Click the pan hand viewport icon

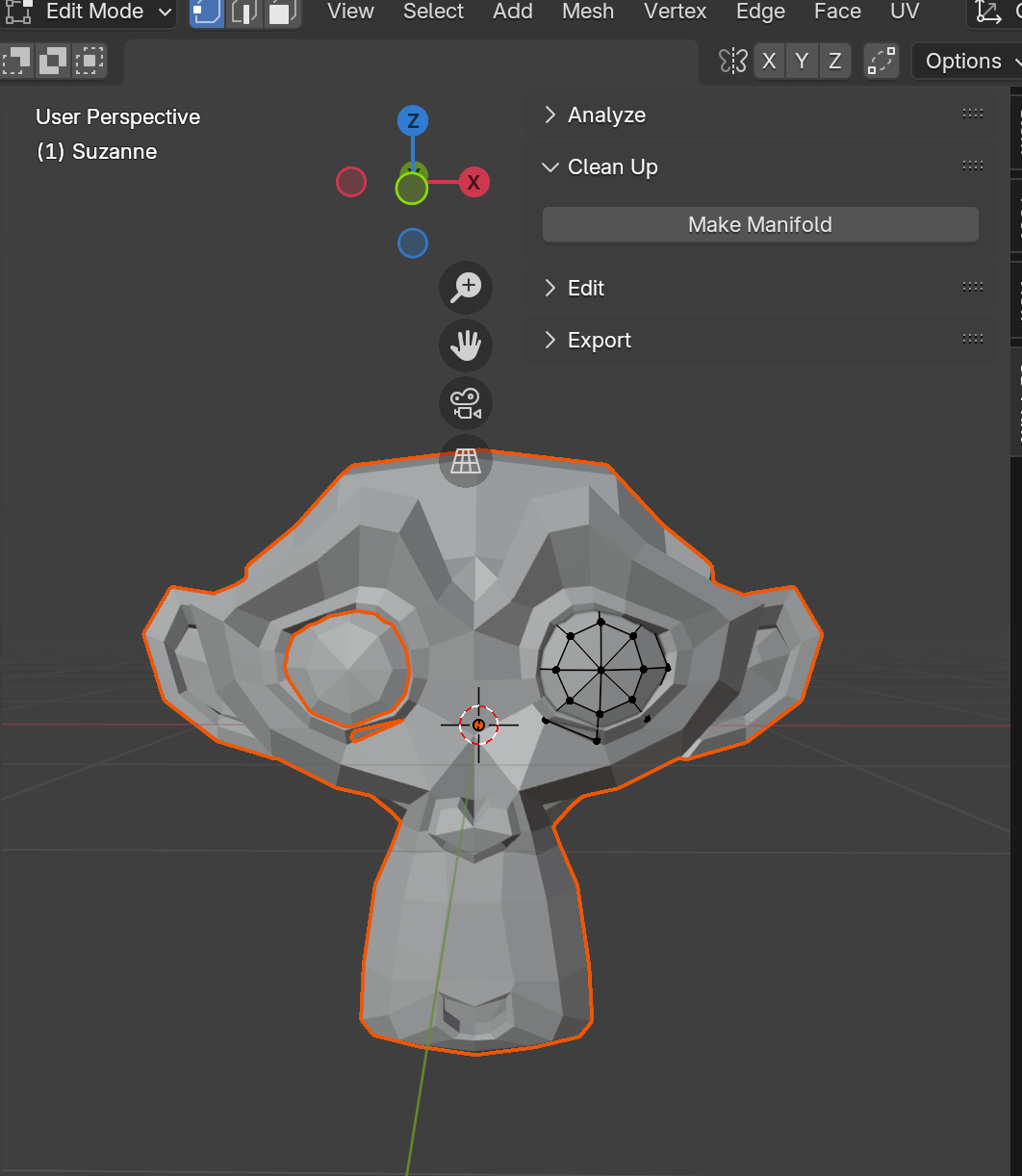tap(466, 345)
